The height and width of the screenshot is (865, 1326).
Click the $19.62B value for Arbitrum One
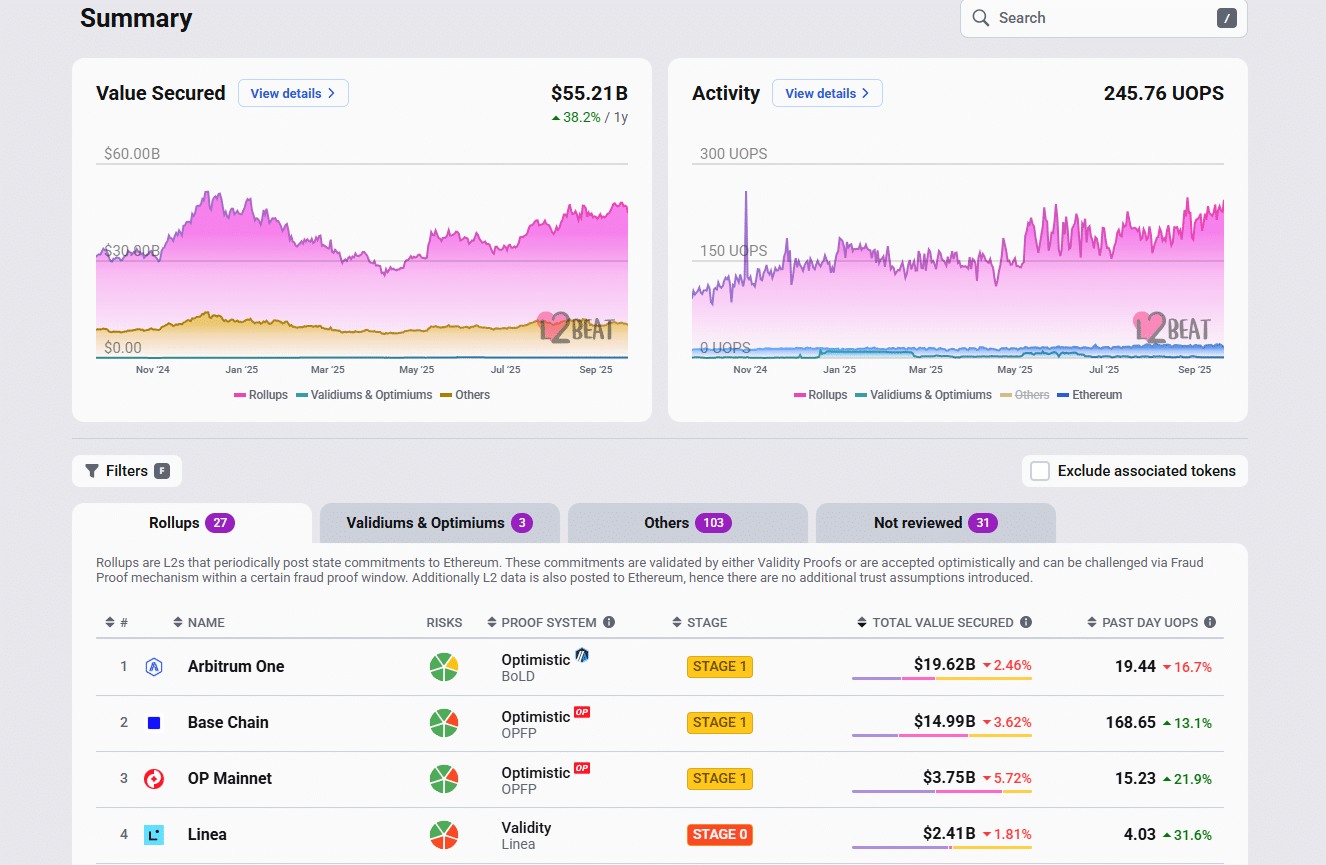coord(944,665)
